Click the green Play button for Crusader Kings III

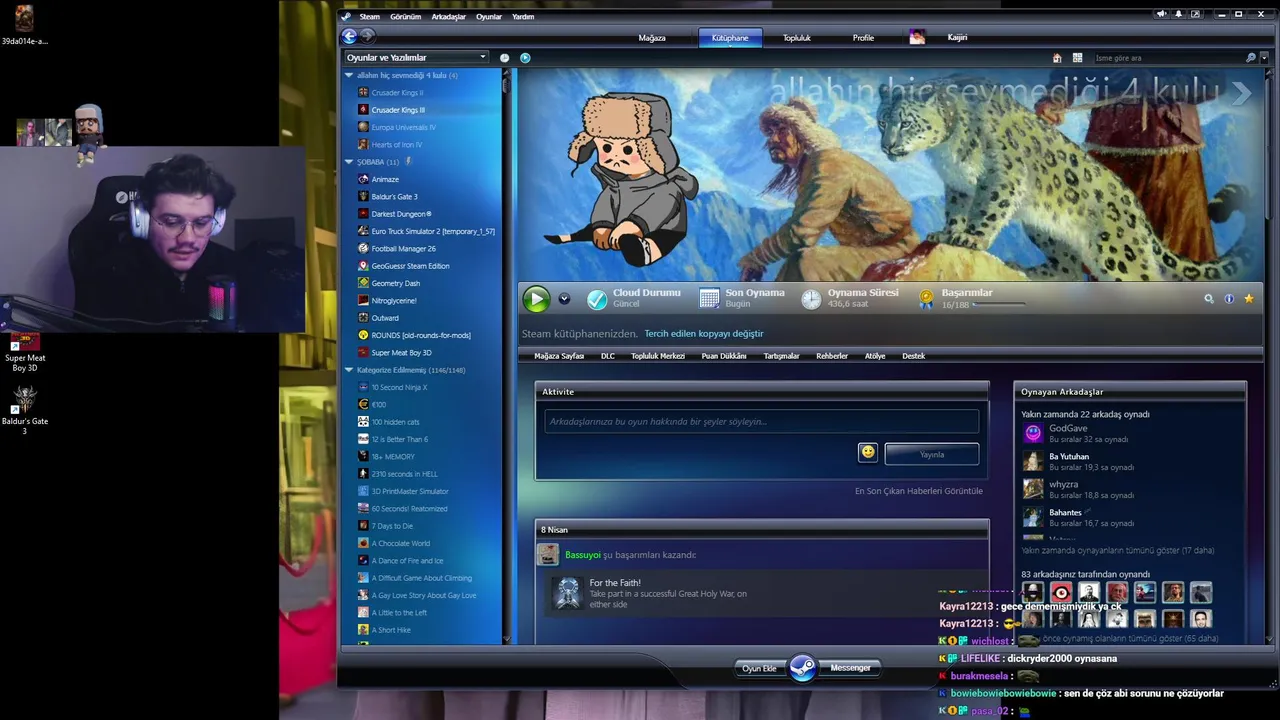(x=536, y=298)
